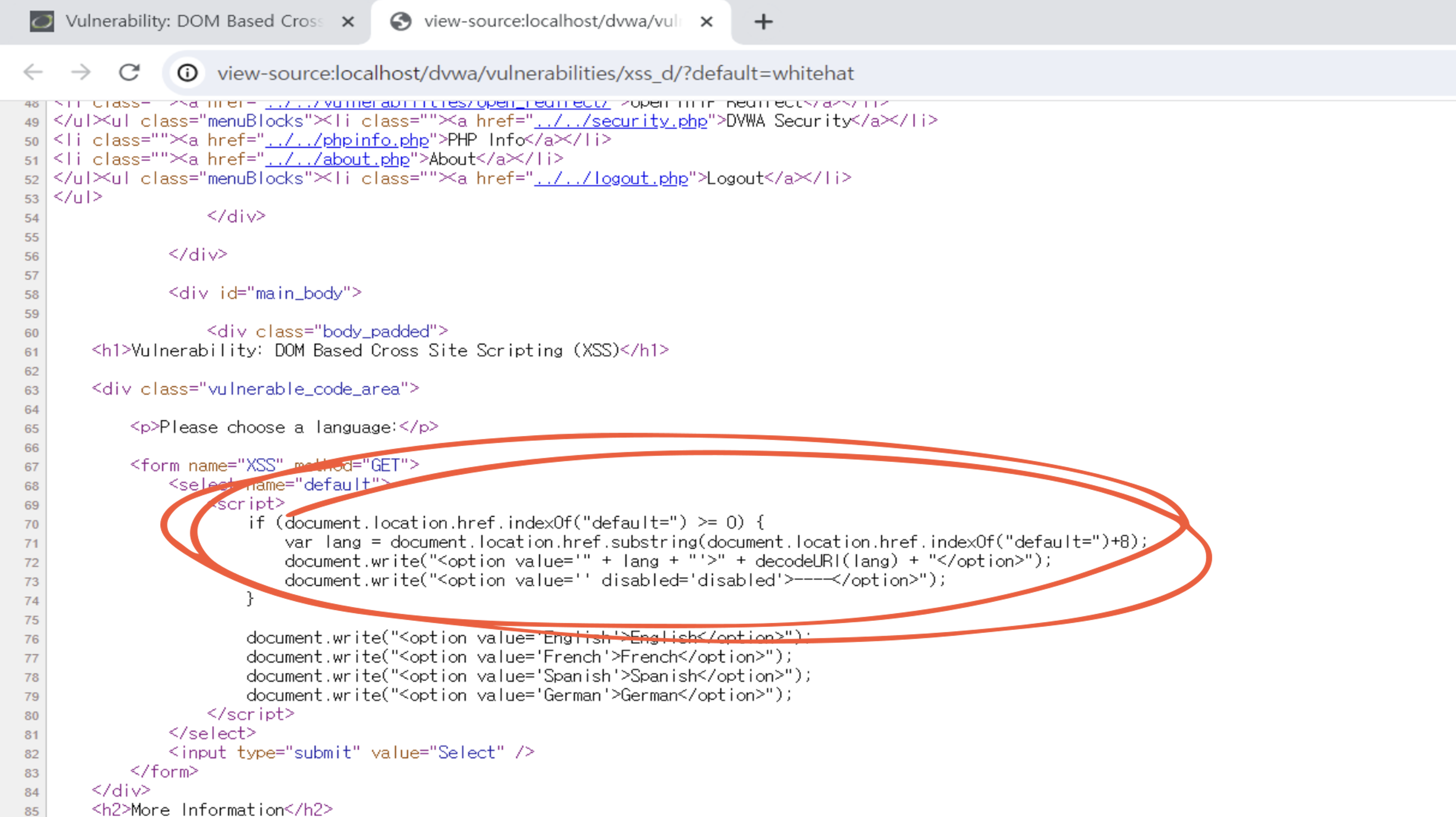Viewport: 1456px width, 817px height.
Task: Click line number 70 in gutter
Action: [31, 525]
